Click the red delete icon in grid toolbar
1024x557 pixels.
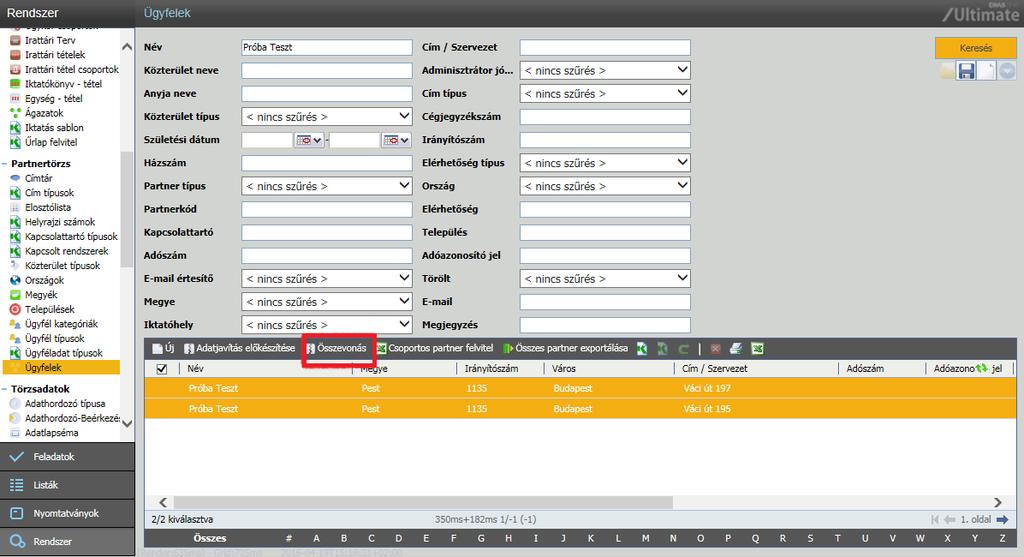[715, 349]
